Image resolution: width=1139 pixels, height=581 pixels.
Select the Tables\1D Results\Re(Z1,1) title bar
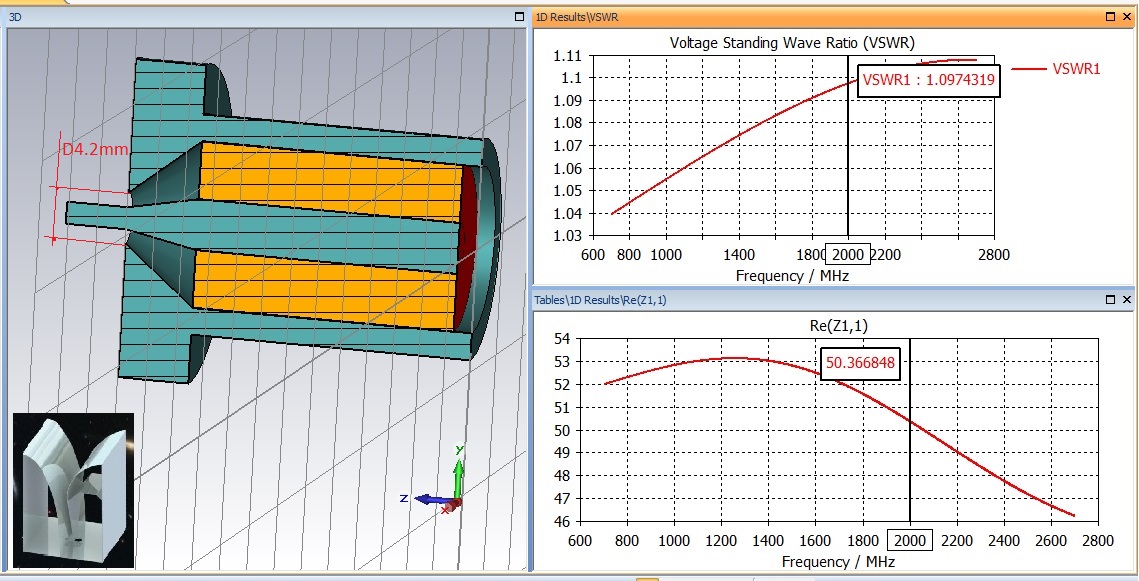click(x=834, y=299)
